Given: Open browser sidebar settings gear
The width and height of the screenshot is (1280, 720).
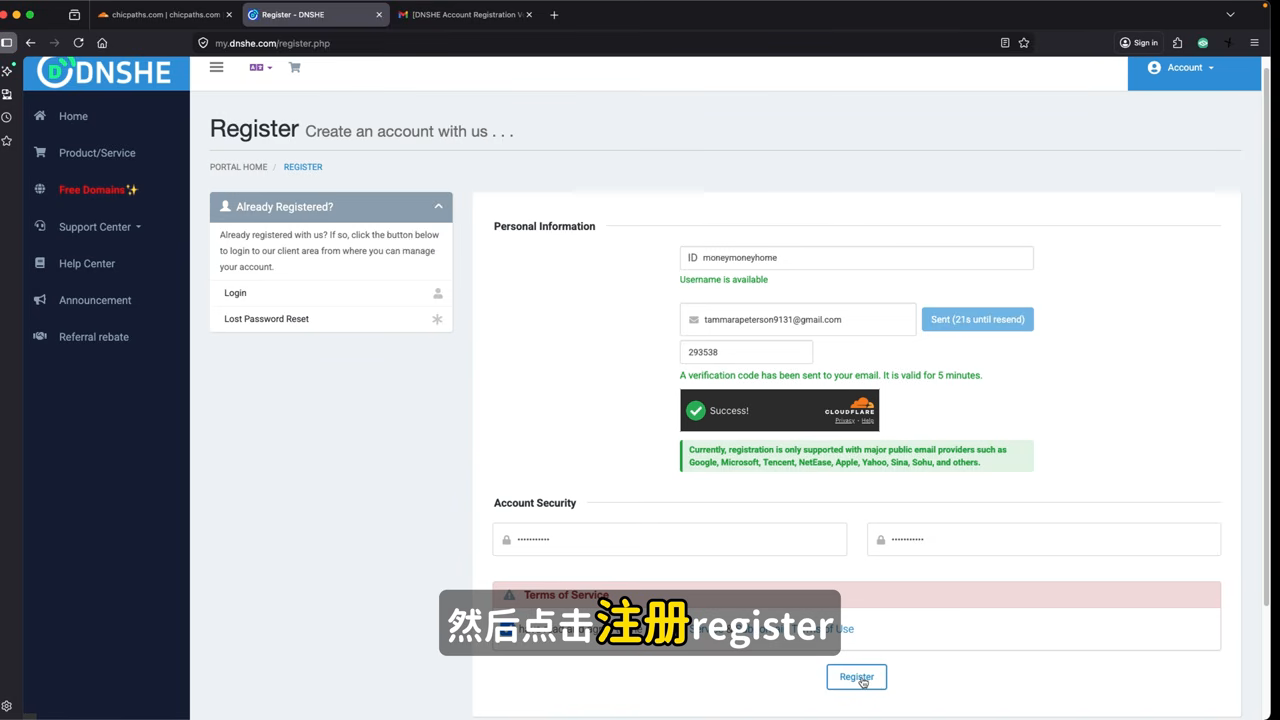Looking at the screenshot, I should pyautogui.click(x=7, y=705).
